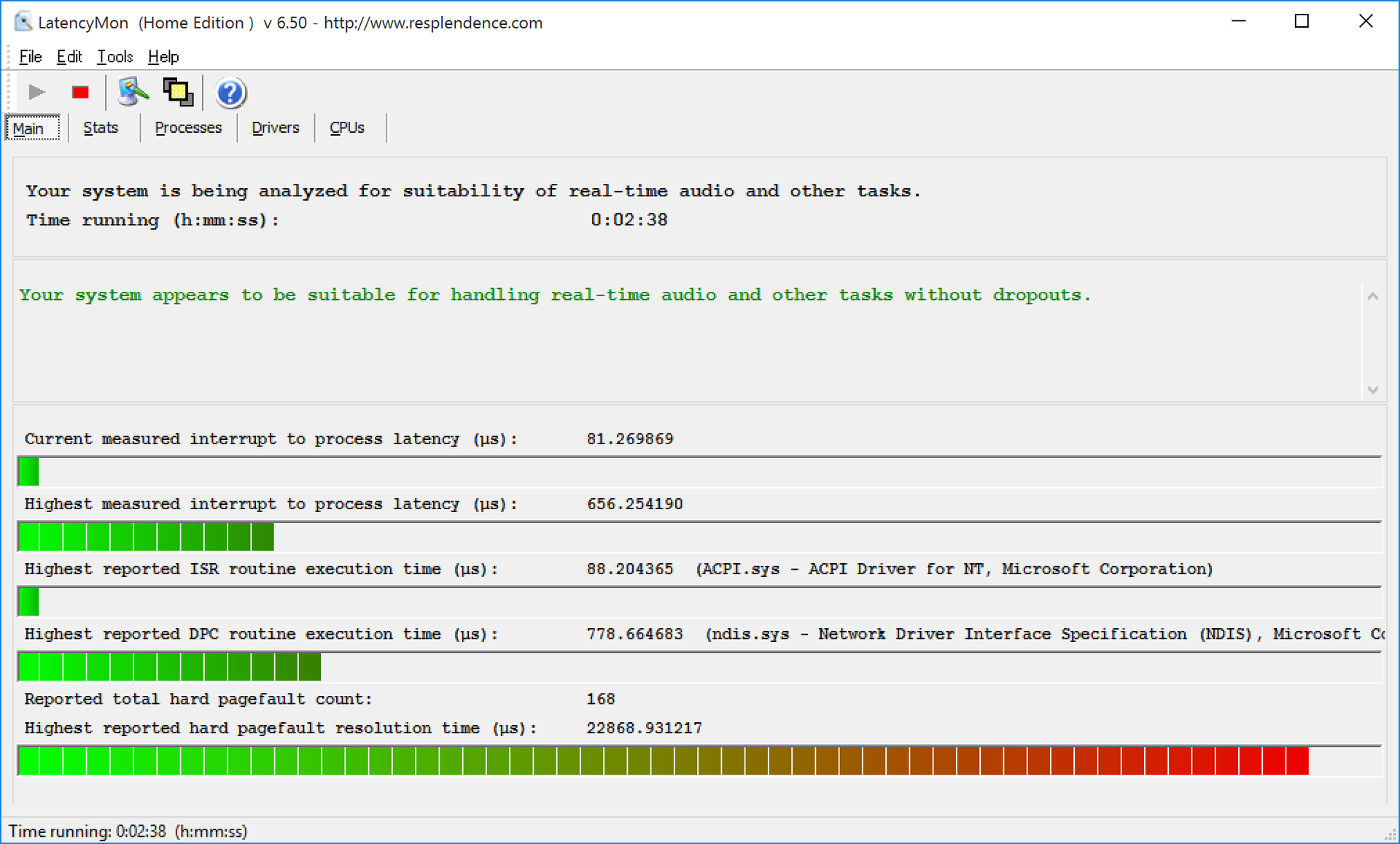Viewport: 1400px width, 844px height.
Task: Click the red Stop monitoring button
Action: click(x=80, y=93)
